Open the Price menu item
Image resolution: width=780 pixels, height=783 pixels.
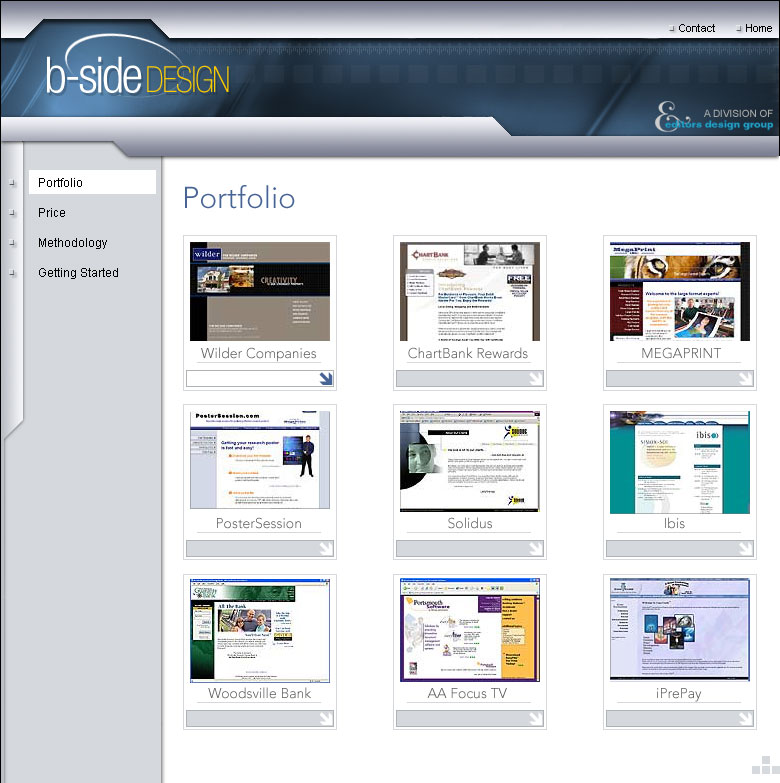(52, 213)
